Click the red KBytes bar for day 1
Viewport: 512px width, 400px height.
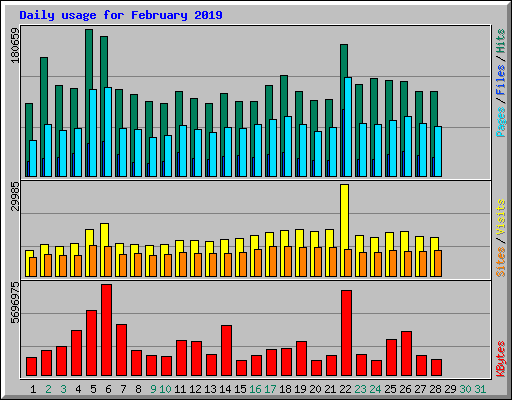point(31,367)
